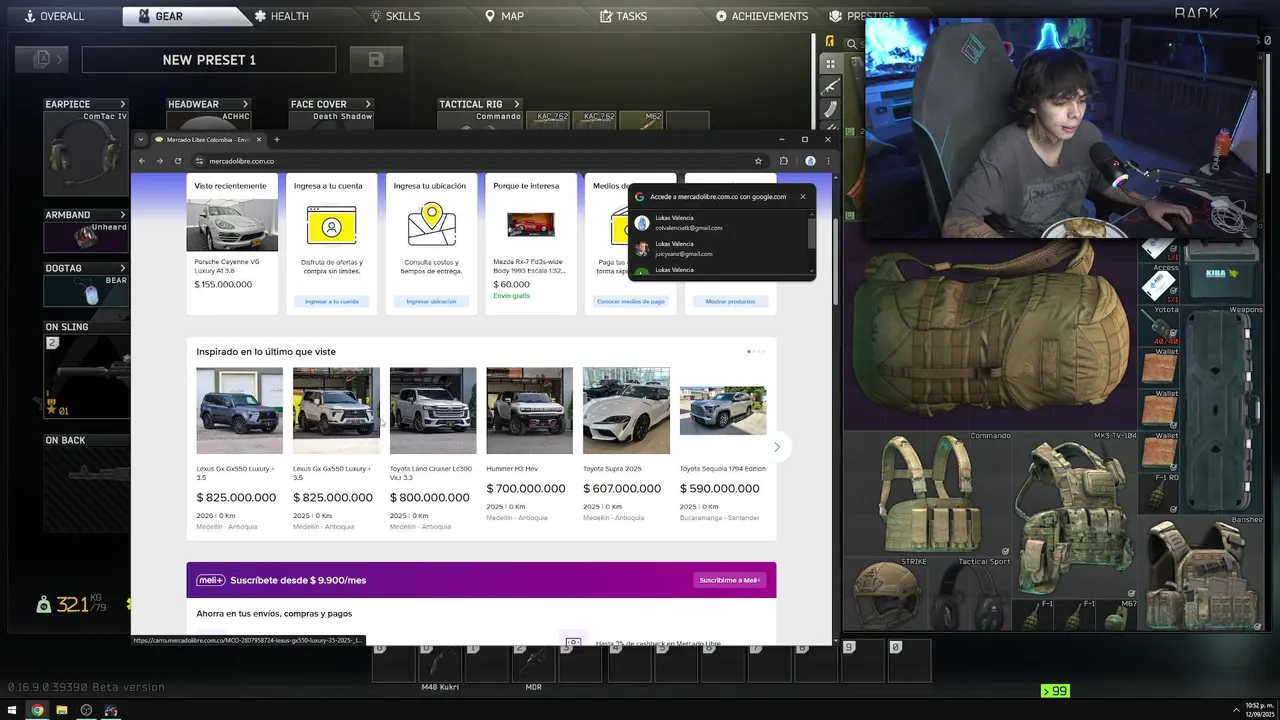Click the browser forward arrow
This screenshot has height=720, width=1280.
[159, 161]
